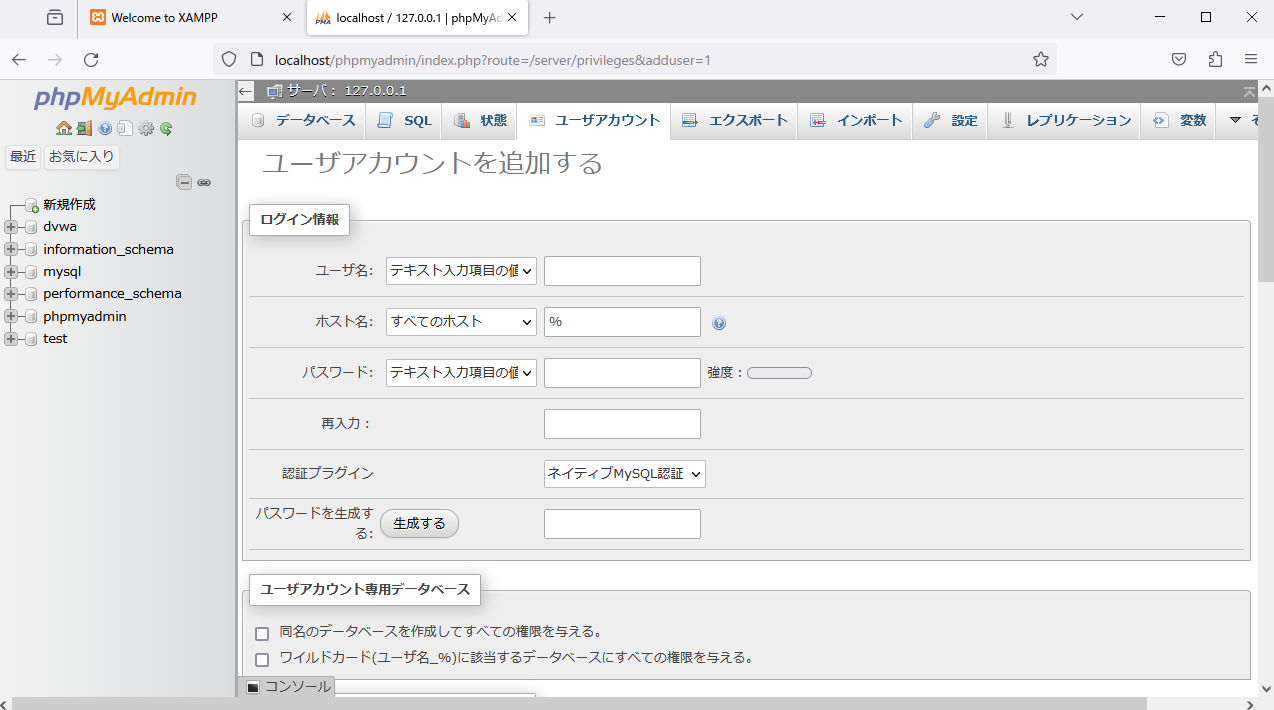Reload navigation panel with green arrow icon

click(x=166, y=128)
